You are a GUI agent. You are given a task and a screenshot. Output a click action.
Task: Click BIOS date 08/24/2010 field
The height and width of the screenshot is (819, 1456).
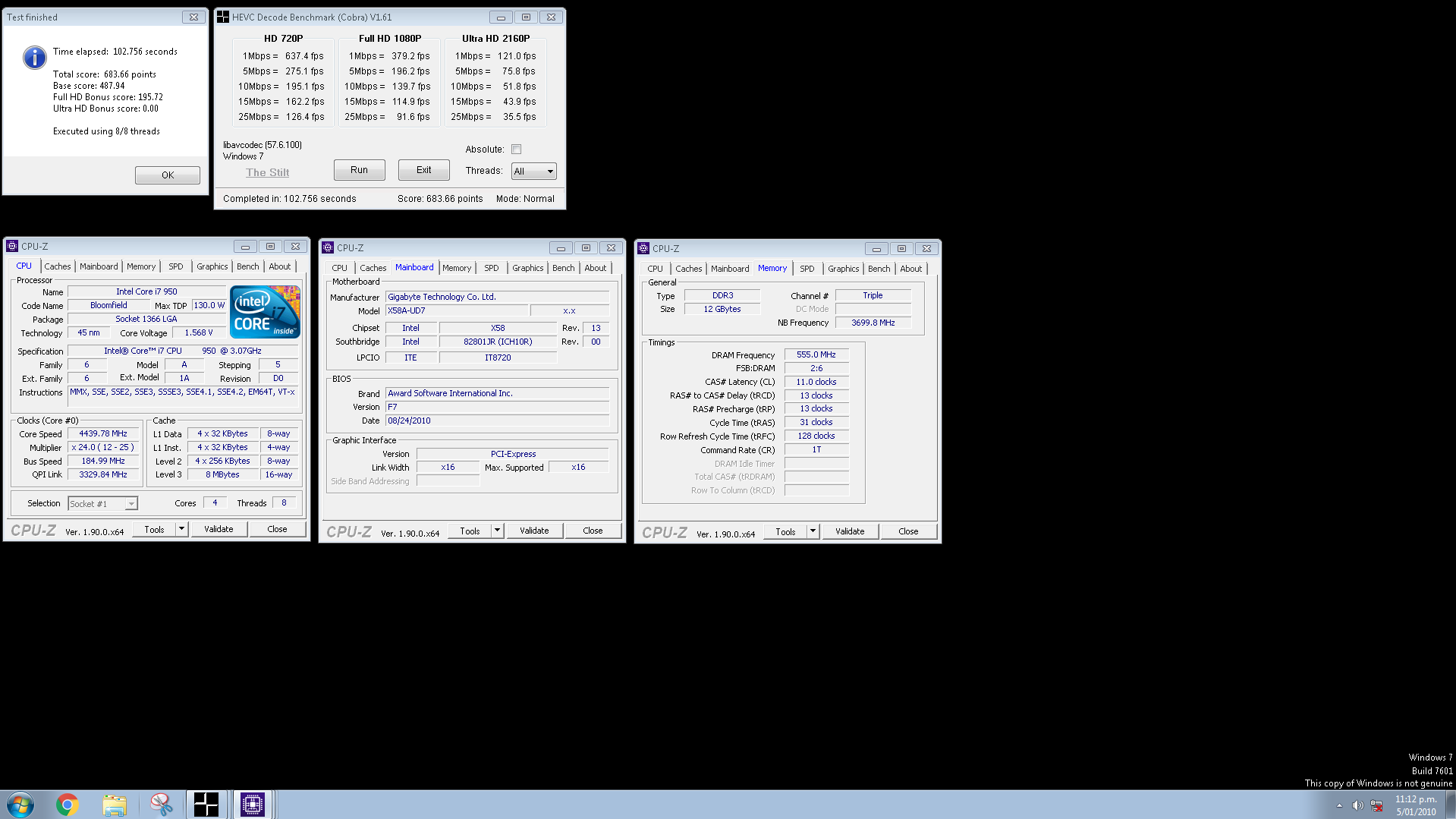point(498,421)
